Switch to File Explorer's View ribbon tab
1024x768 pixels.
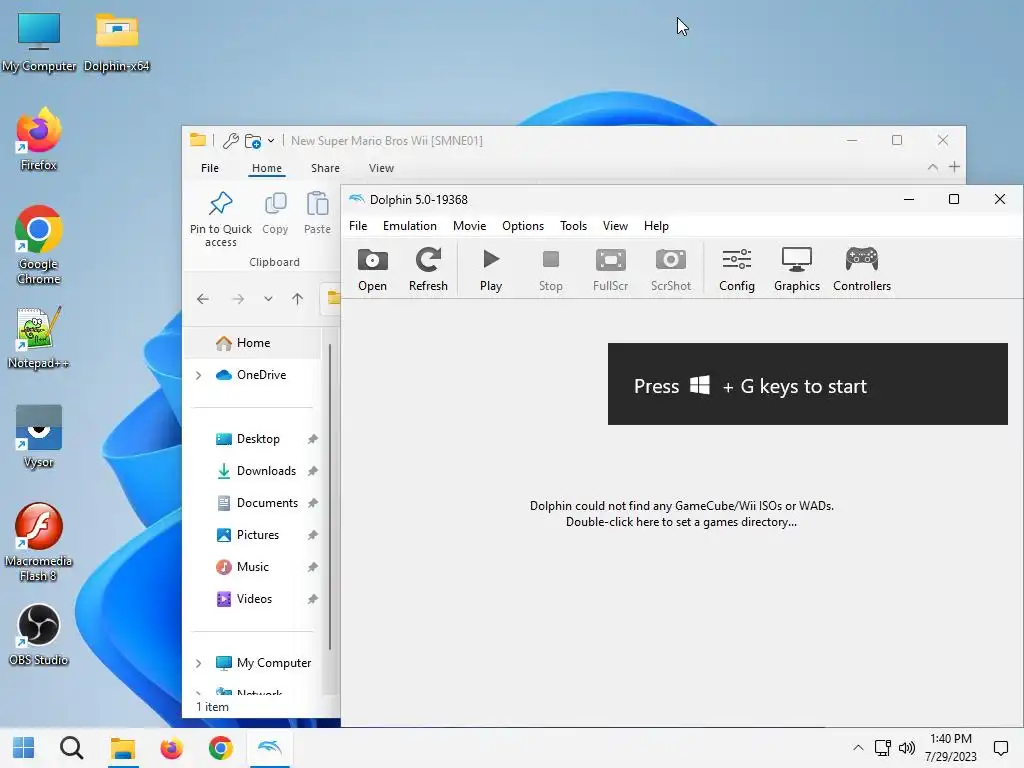(381, 168)
